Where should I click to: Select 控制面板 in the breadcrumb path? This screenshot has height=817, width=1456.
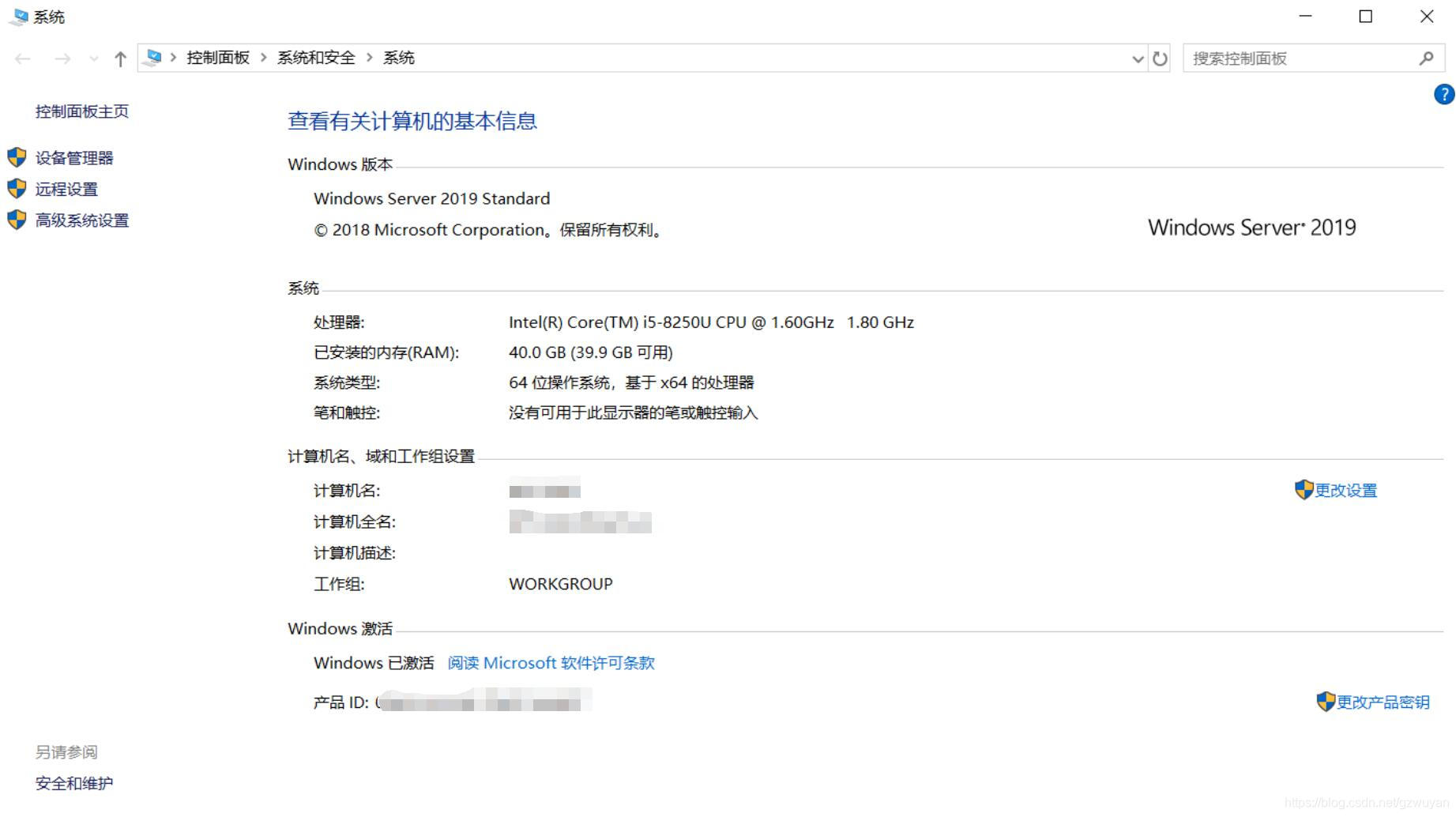pos(218,58)
